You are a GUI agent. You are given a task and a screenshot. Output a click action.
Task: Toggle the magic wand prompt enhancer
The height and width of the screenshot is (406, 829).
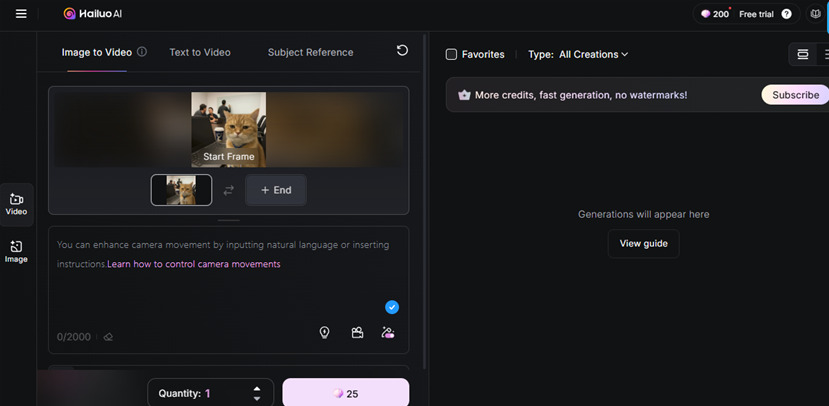(x=388, y=333)
